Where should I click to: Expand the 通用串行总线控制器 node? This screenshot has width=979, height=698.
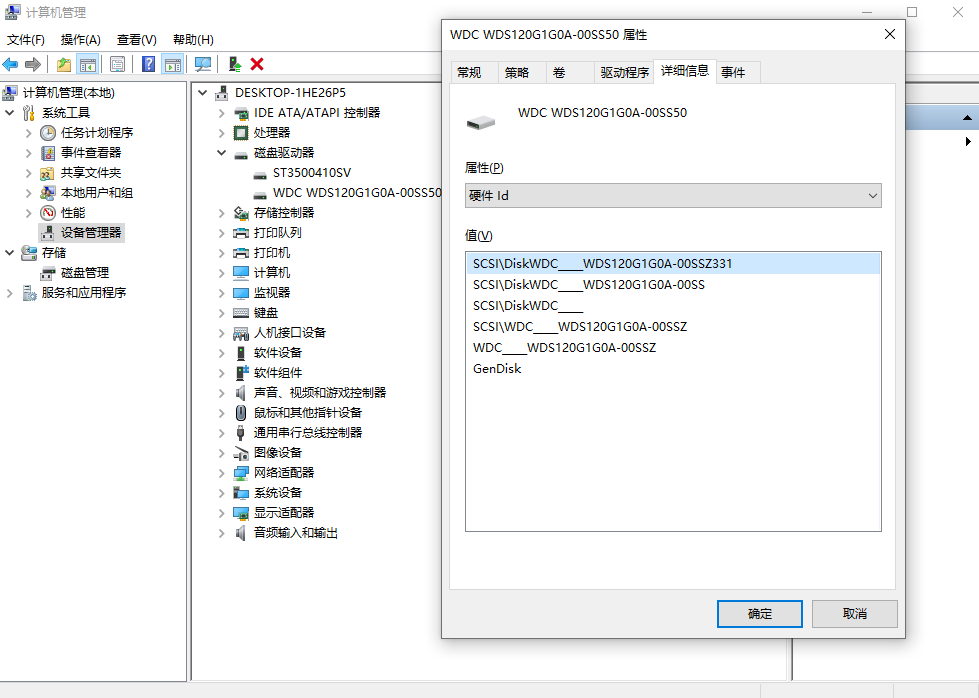point(221,432)
